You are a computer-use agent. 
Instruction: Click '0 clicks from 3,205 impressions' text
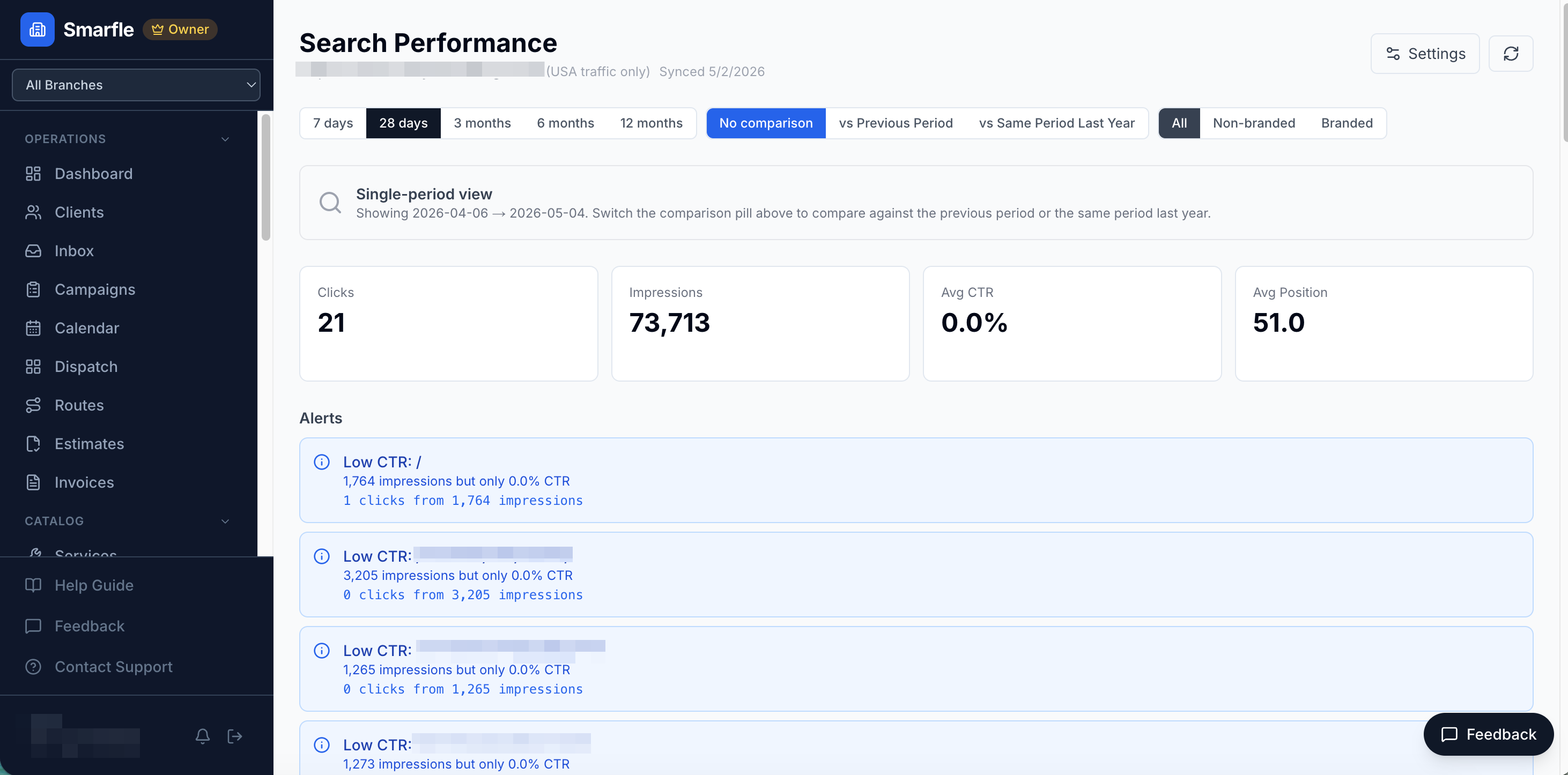click(x=463, y=595)
